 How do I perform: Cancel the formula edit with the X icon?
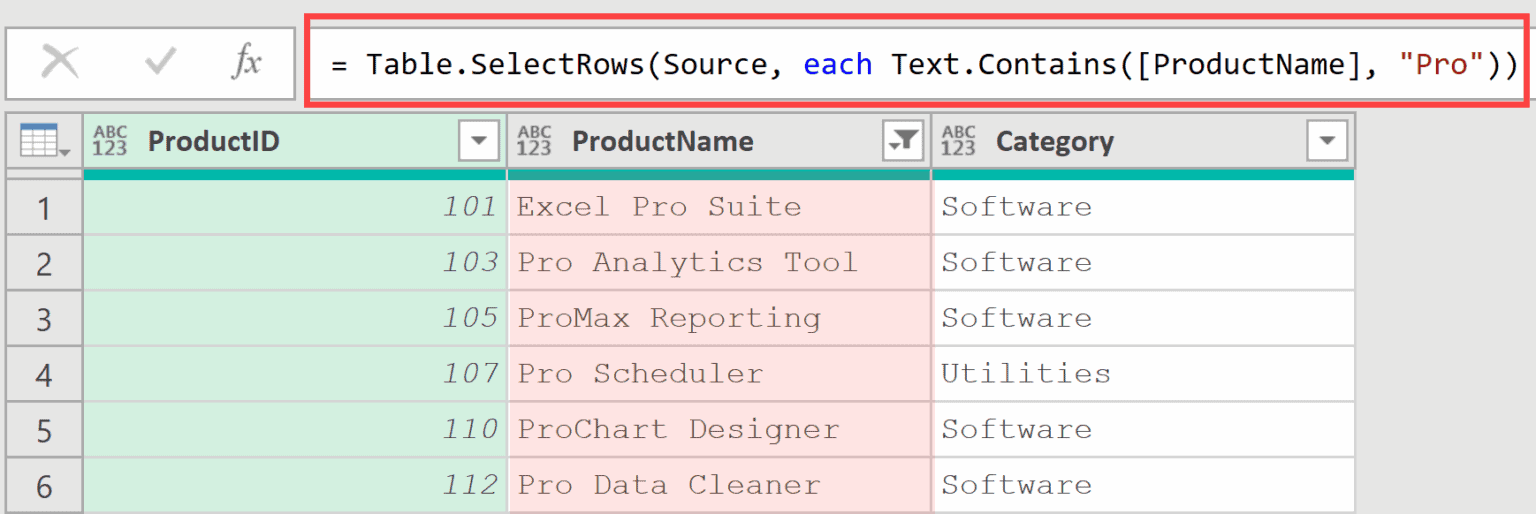(x=60, y=64)
